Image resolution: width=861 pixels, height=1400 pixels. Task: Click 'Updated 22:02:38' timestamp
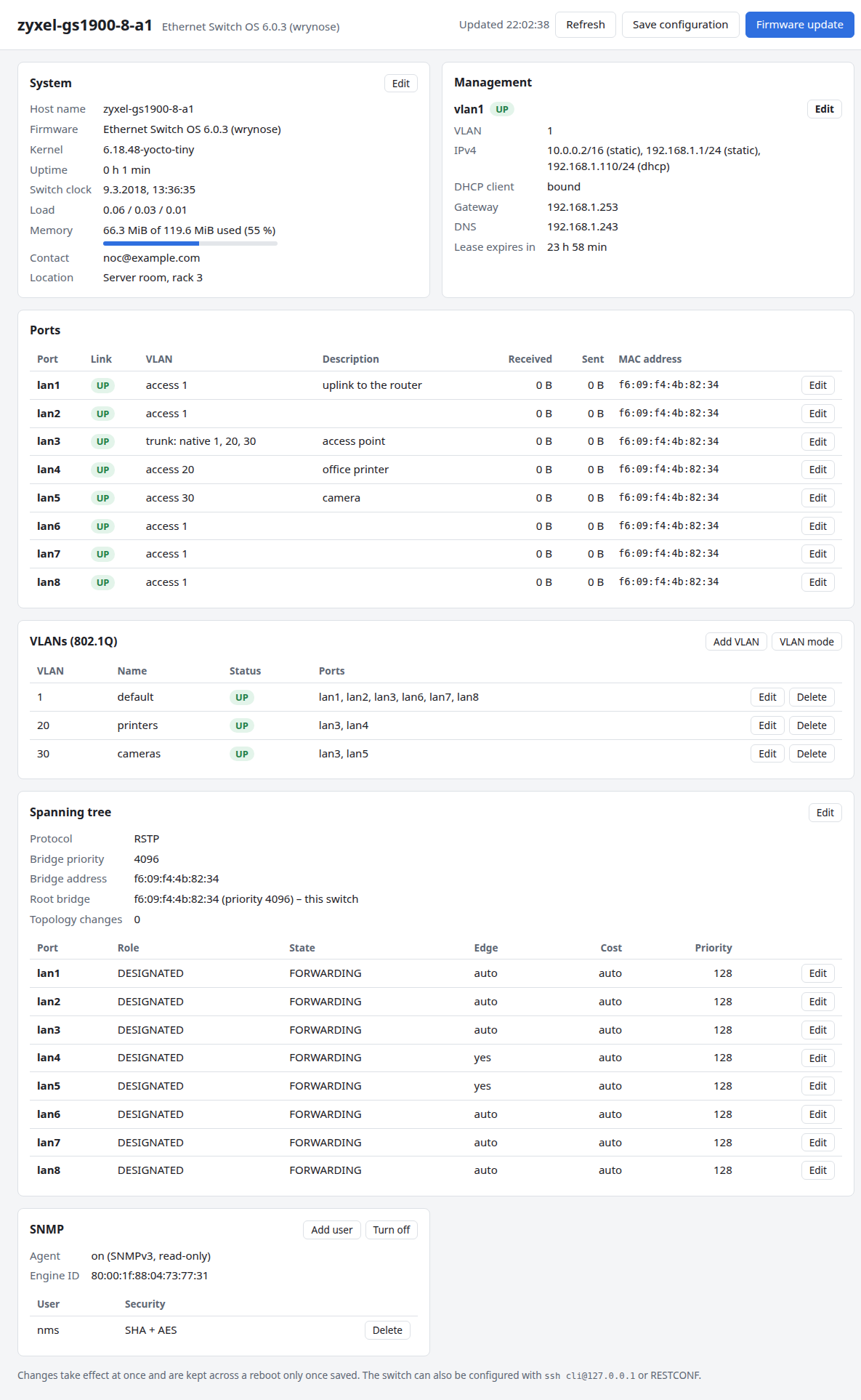[504, 25]
